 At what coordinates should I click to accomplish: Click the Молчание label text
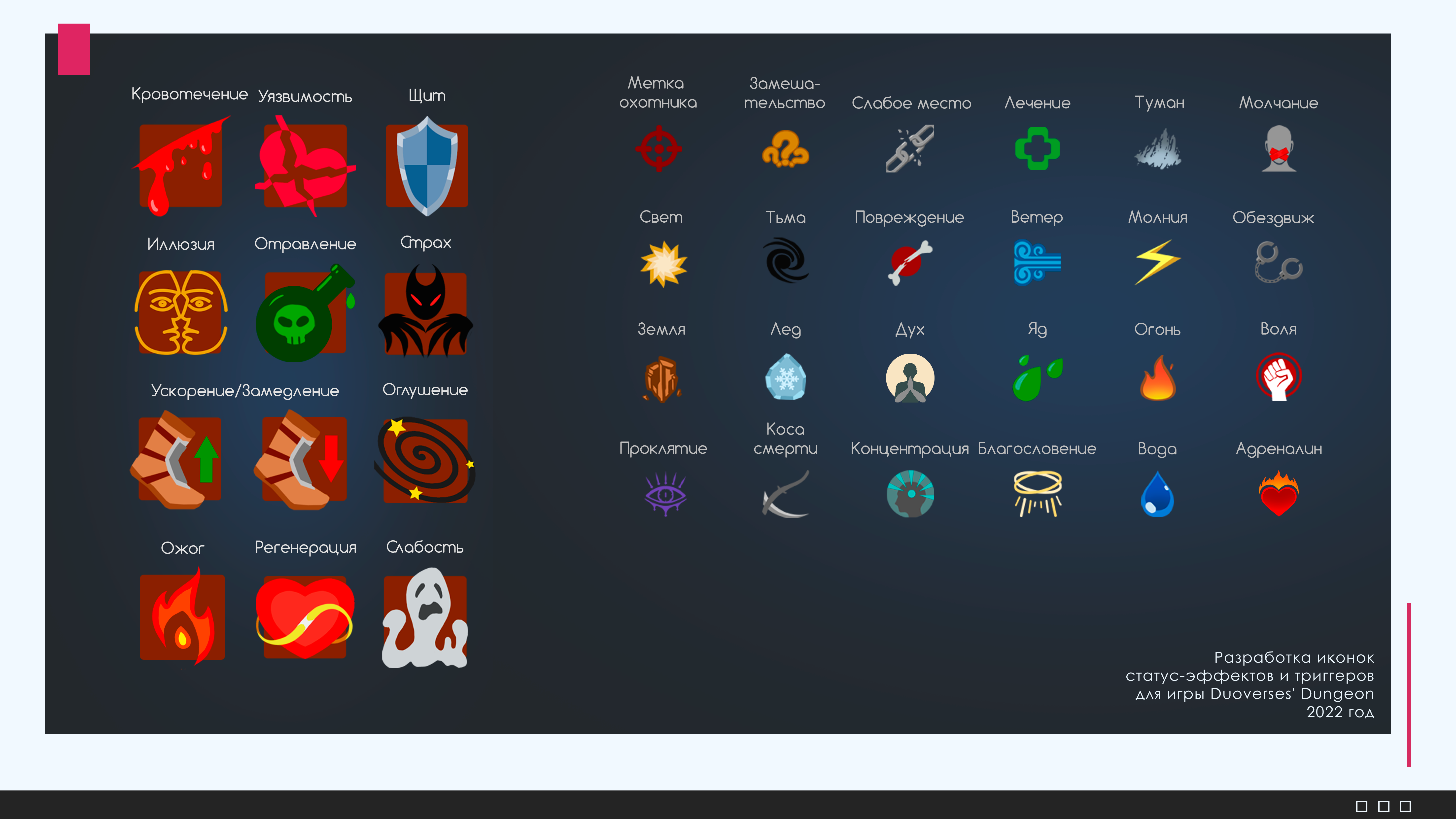[1279, 103]
